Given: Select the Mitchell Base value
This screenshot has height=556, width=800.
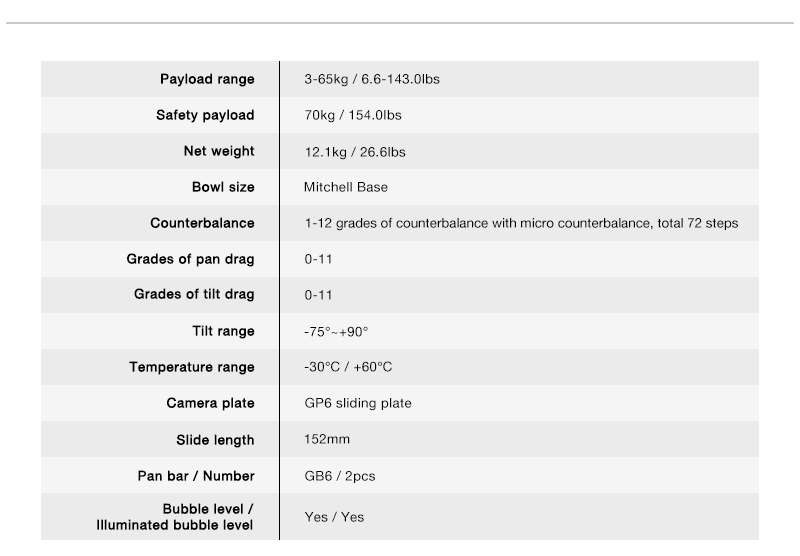Looking at the screenshot, I should pos(346,187).
